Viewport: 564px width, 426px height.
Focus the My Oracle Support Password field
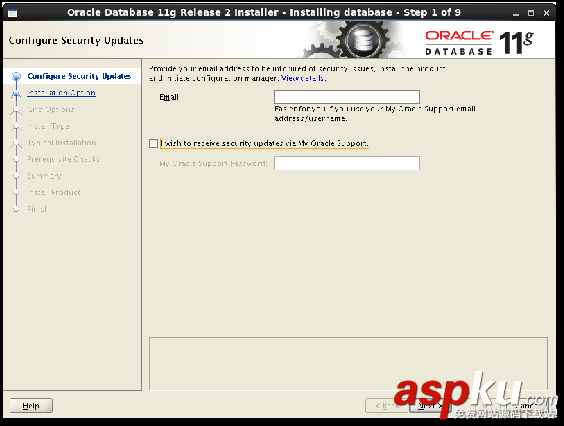point(347,163)
